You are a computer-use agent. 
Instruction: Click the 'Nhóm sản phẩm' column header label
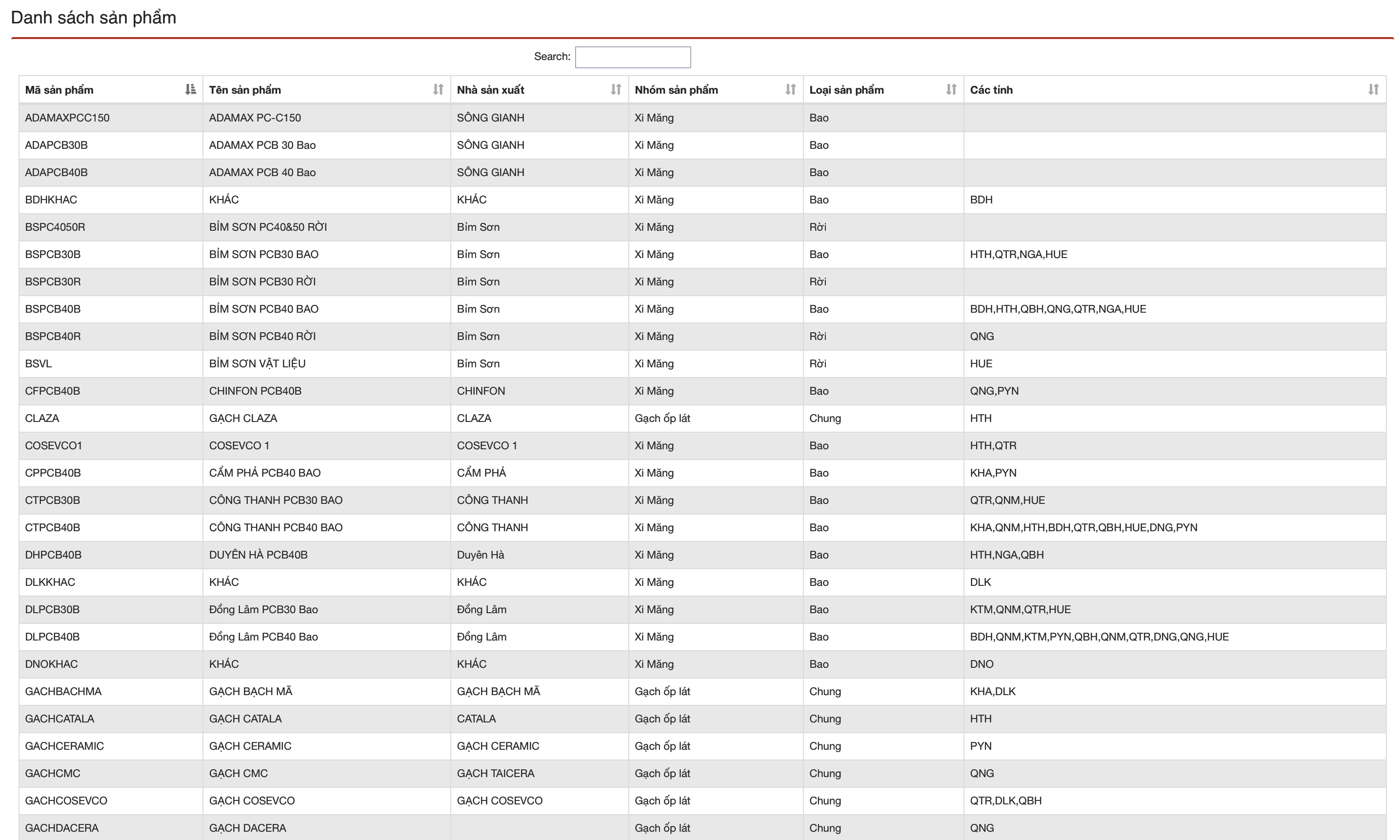coord(676,90)
